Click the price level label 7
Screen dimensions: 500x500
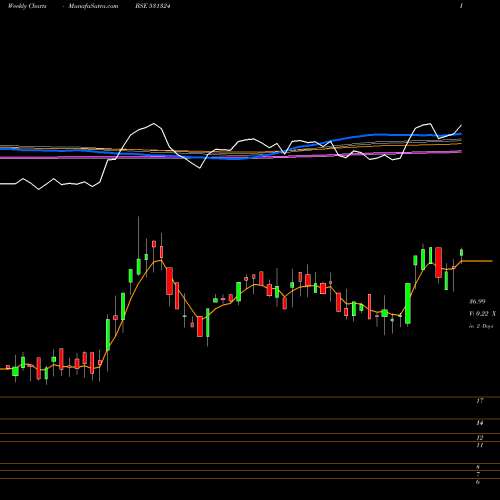[x=478, y=474]
